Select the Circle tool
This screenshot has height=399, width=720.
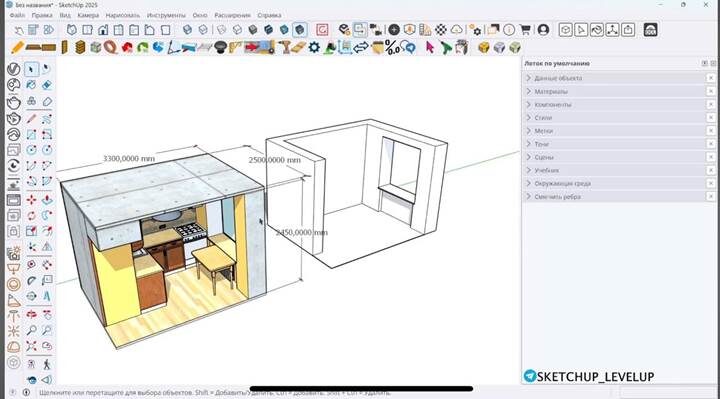coord(31,150)
